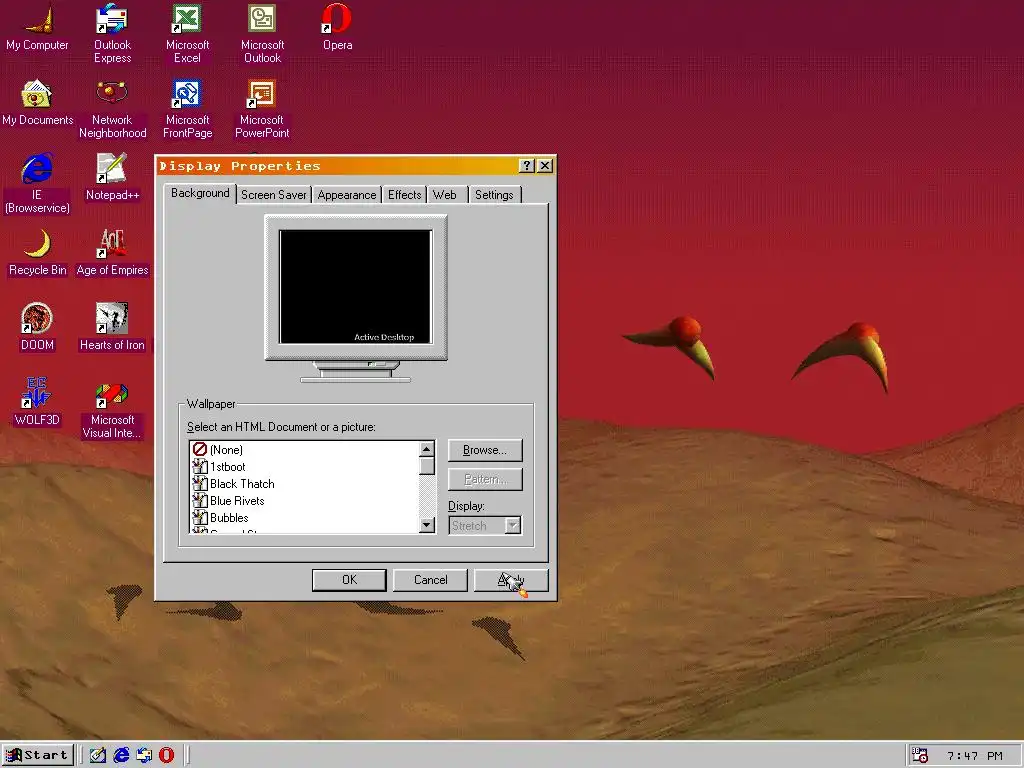Click the taskbar clock showing 7:47 PM
The width and height of the screenshot is (1024, 768).
pos(974,756)
